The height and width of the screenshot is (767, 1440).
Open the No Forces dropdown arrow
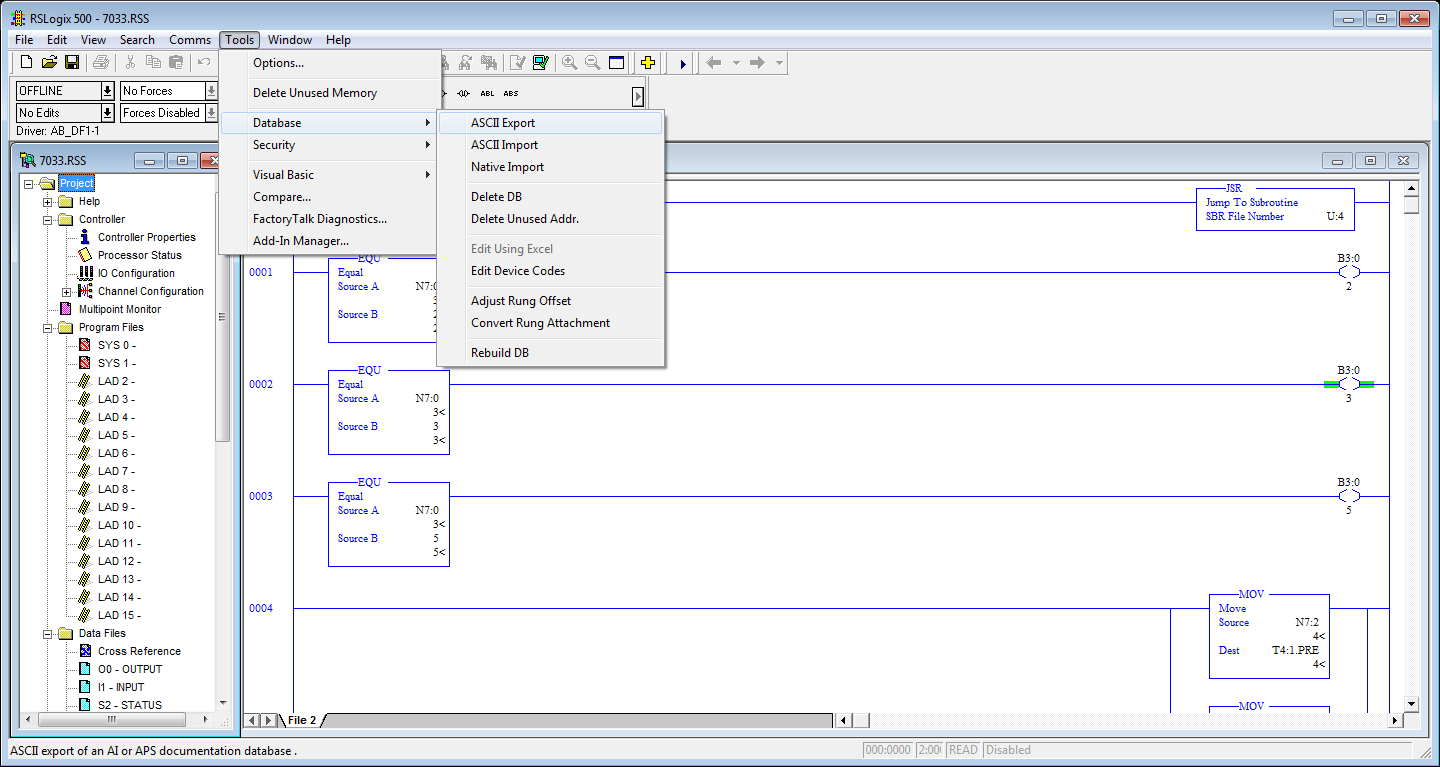pos(212,91)
